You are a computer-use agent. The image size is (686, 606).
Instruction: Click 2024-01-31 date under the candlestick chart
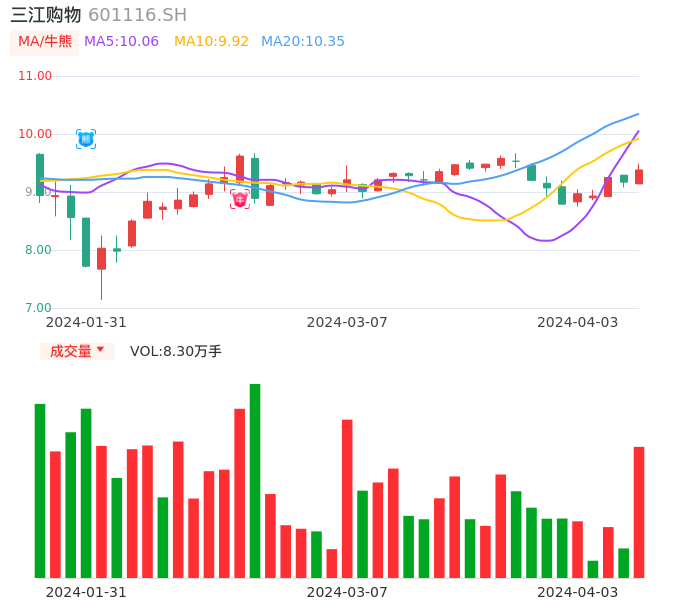click(x=86, y=322)
